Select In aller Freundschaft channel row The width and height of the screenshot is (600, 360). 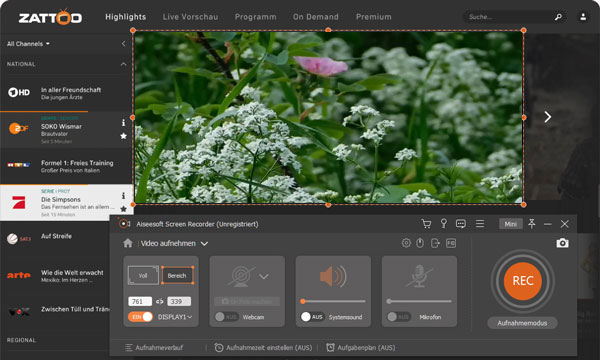coord(66,93)
